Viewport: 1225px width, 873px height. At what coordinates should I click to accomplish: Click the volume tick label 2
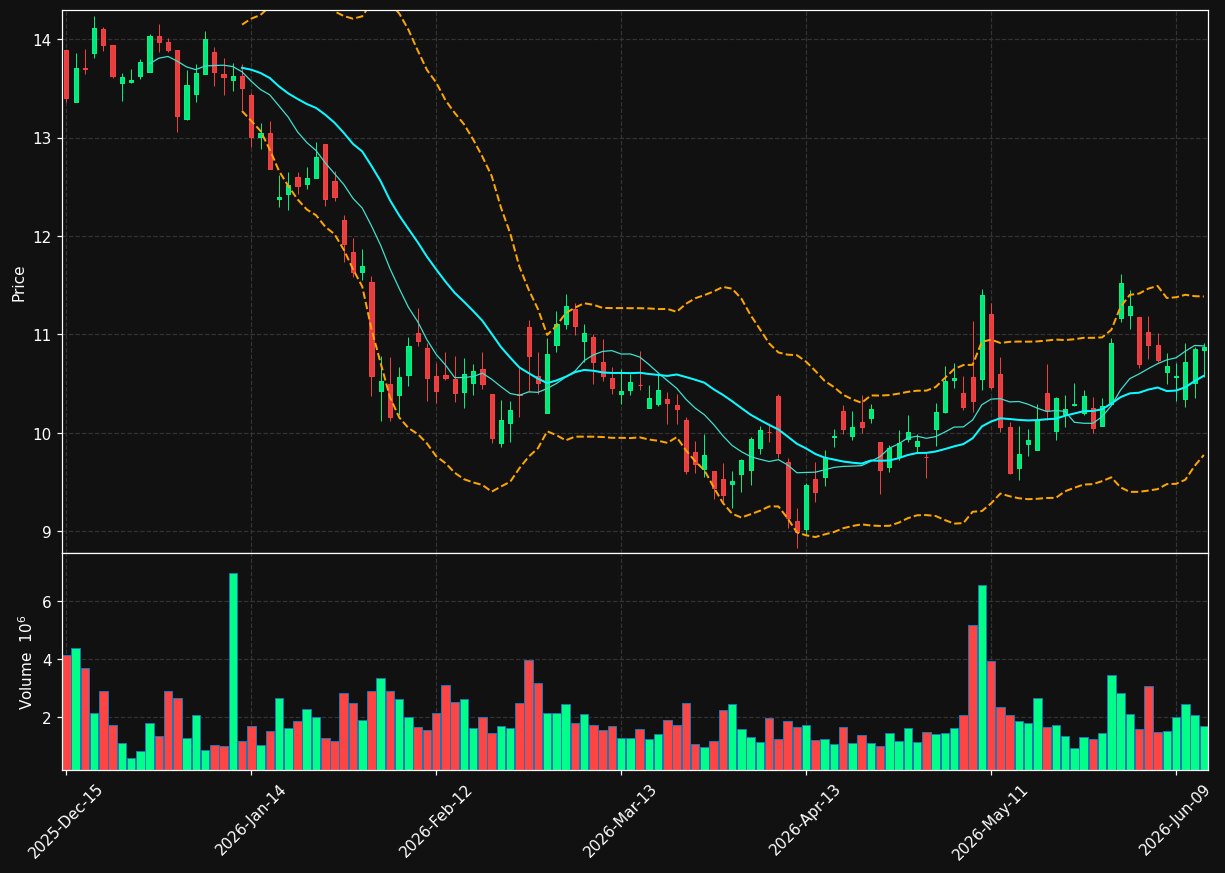pos(48,718)
